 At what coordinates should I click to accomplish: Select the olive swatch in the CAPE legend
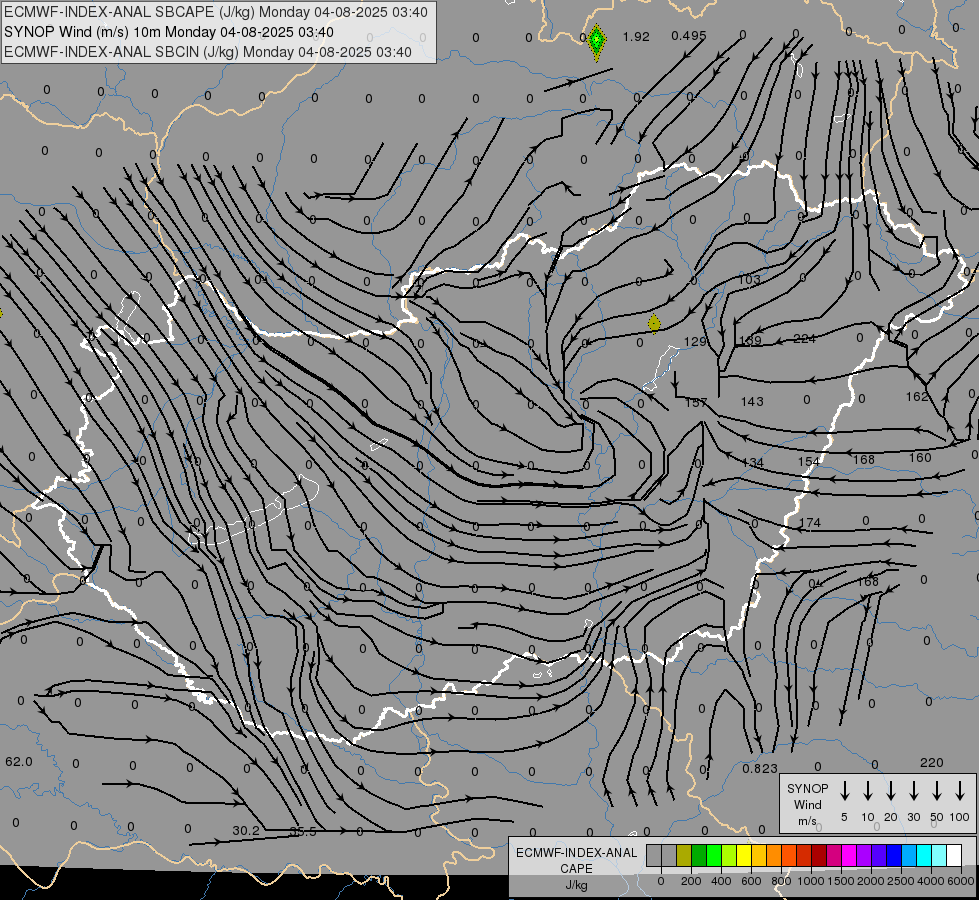point(684,855)
